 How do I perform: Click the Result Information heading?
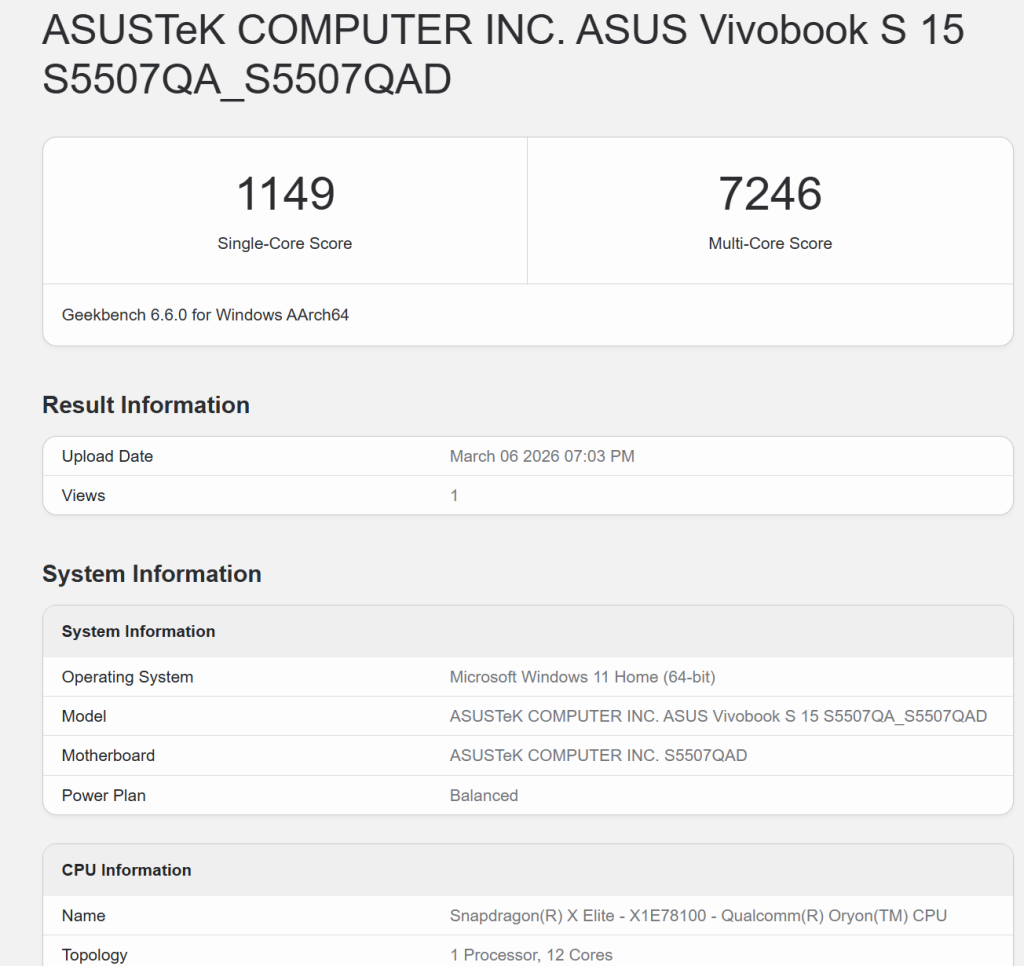tap(146, 405)
